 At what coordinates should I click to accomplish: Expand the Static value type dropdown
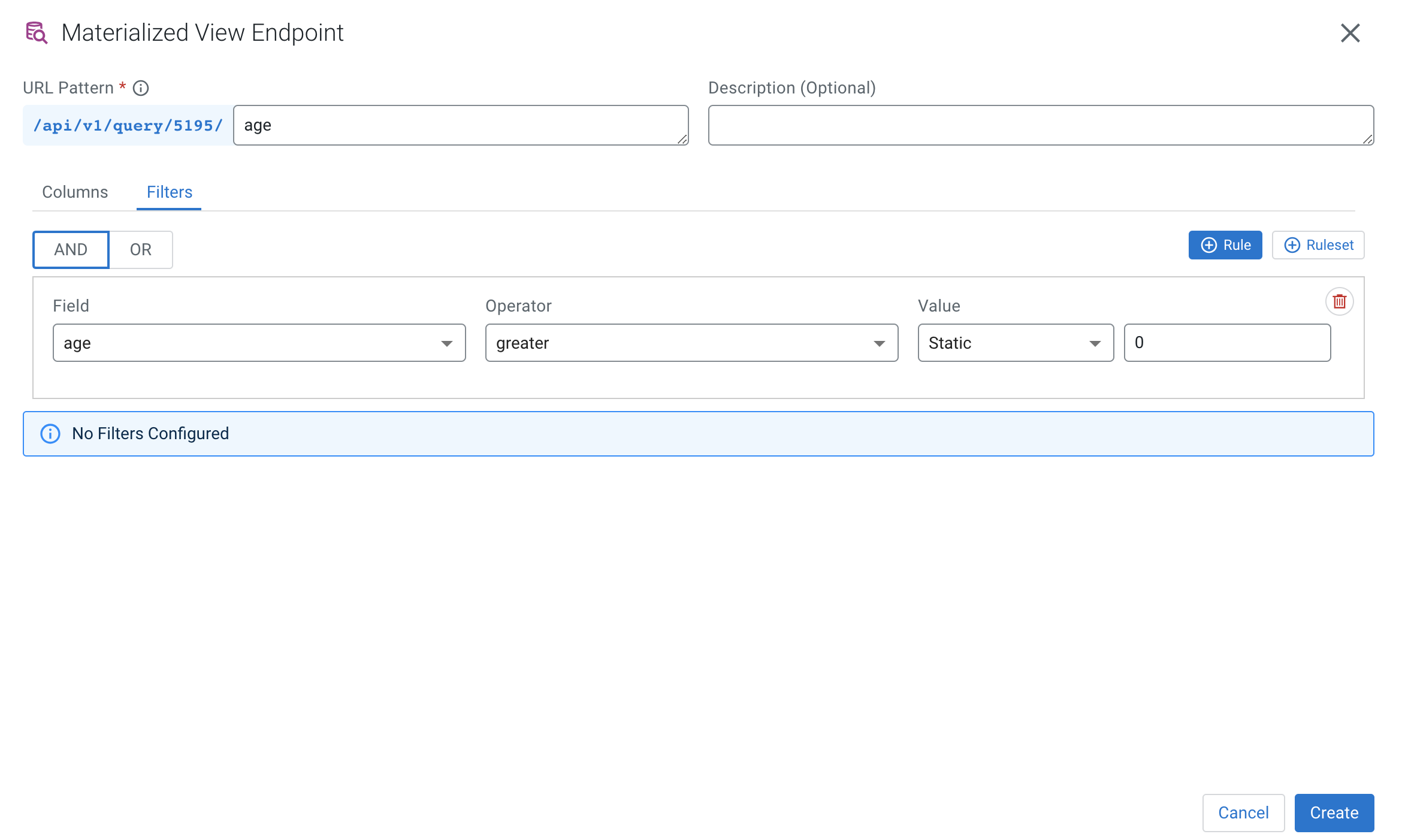[1016, 343]
